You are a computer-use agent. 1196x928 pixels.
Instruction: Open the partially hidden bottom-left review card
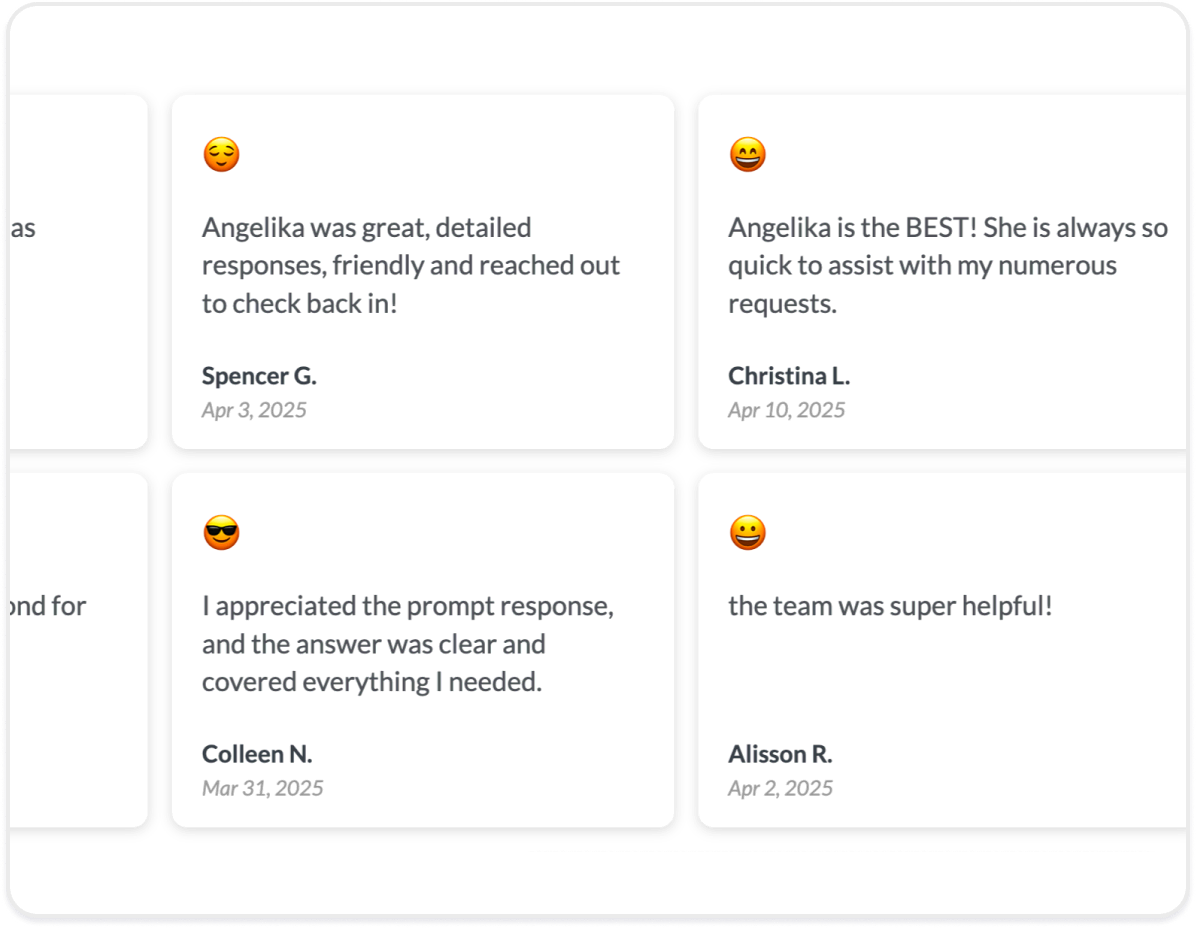click(79, 650)
